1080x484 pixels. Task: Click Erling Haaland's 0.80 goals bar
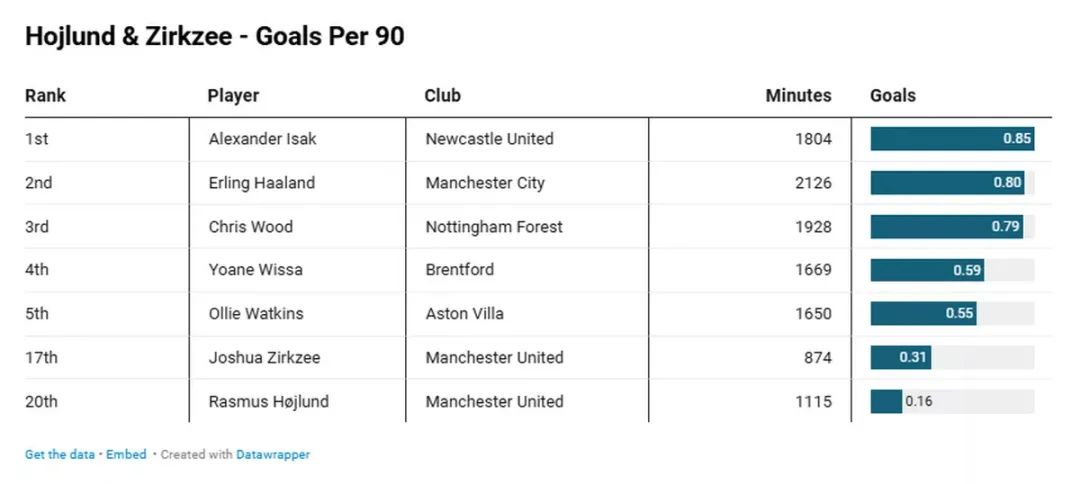[x=947, y=183]
